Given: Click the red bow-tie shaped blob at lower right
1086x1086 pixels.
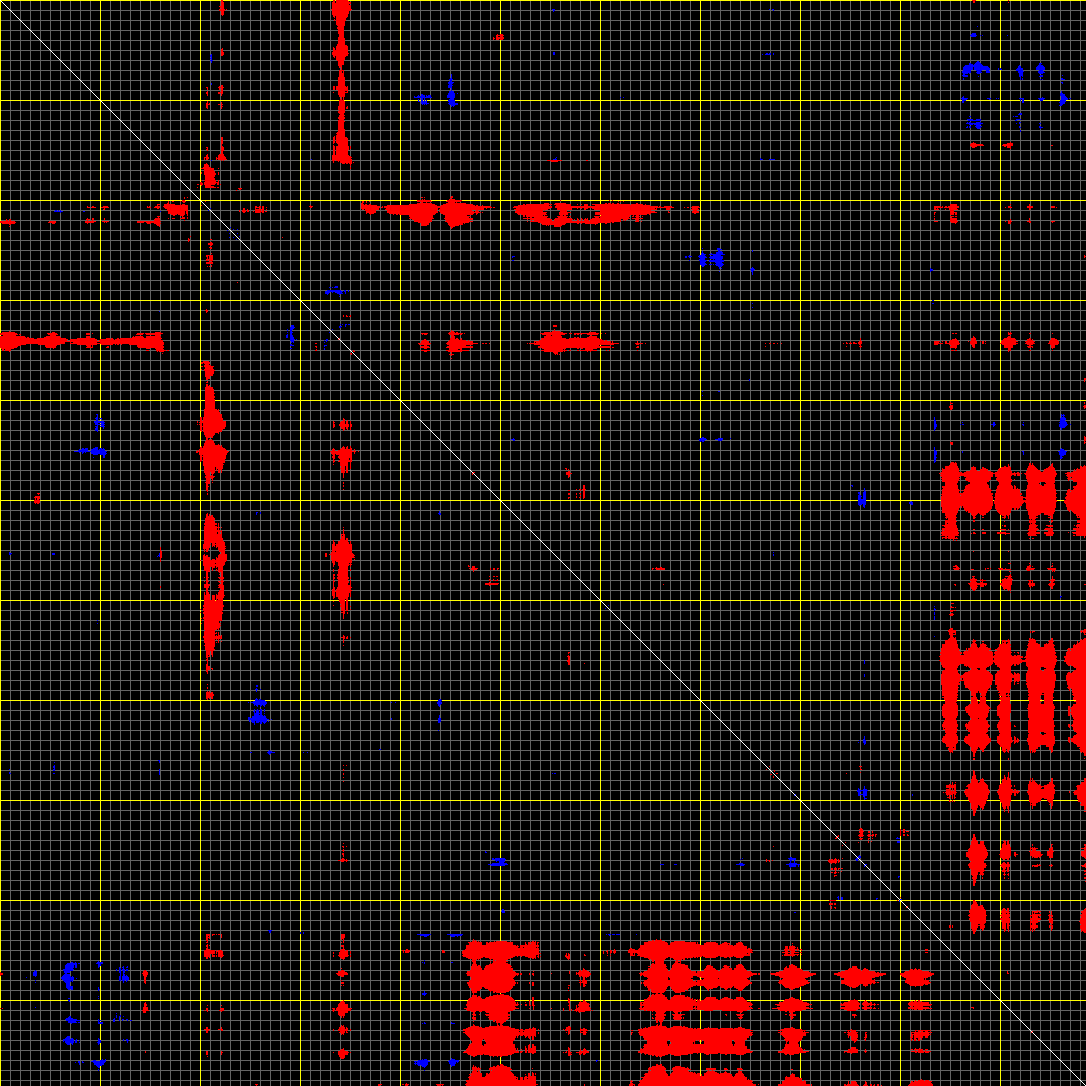Looking at the screenshot, I should (x=1040, y=792).
